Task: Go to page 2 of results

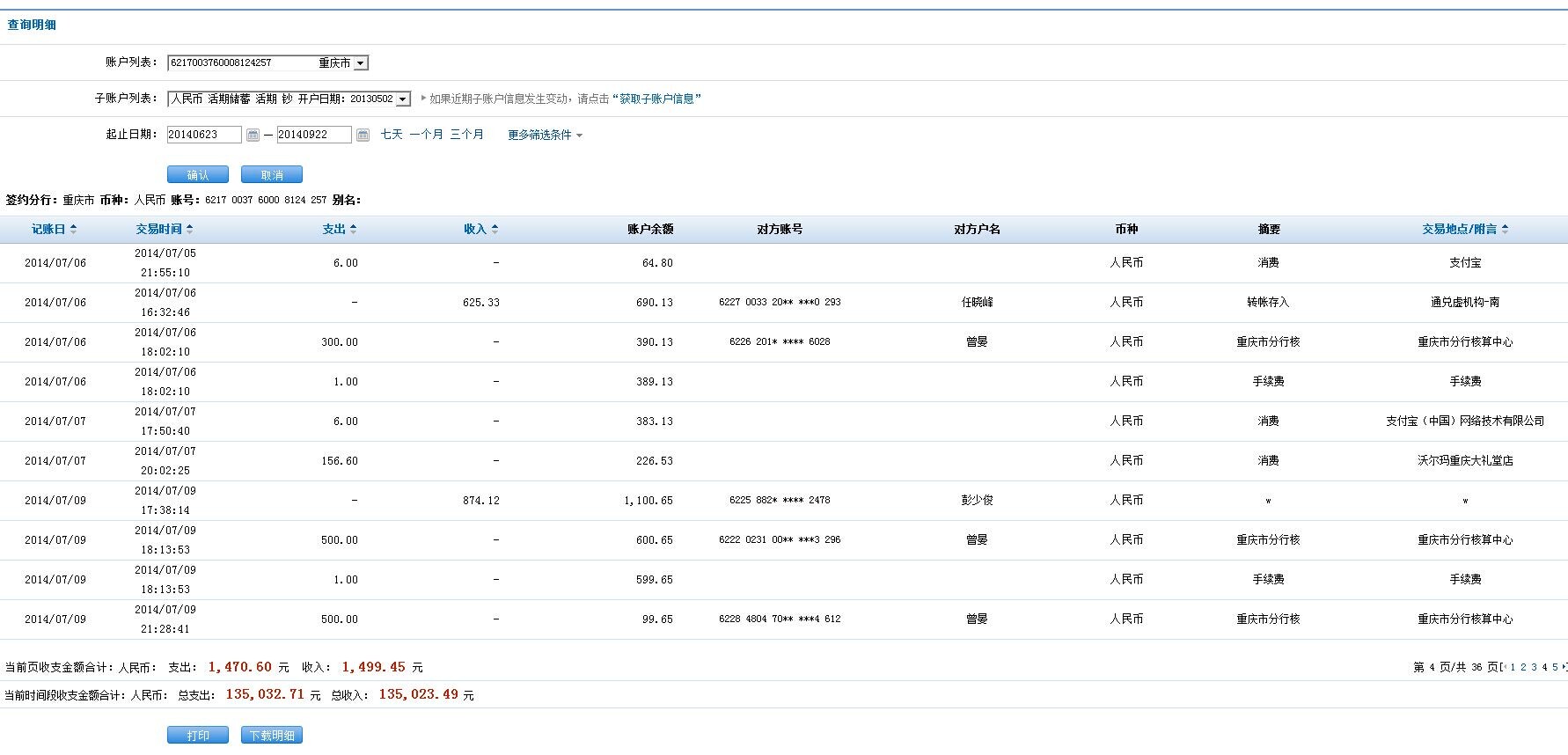Action: point(1523,667)
